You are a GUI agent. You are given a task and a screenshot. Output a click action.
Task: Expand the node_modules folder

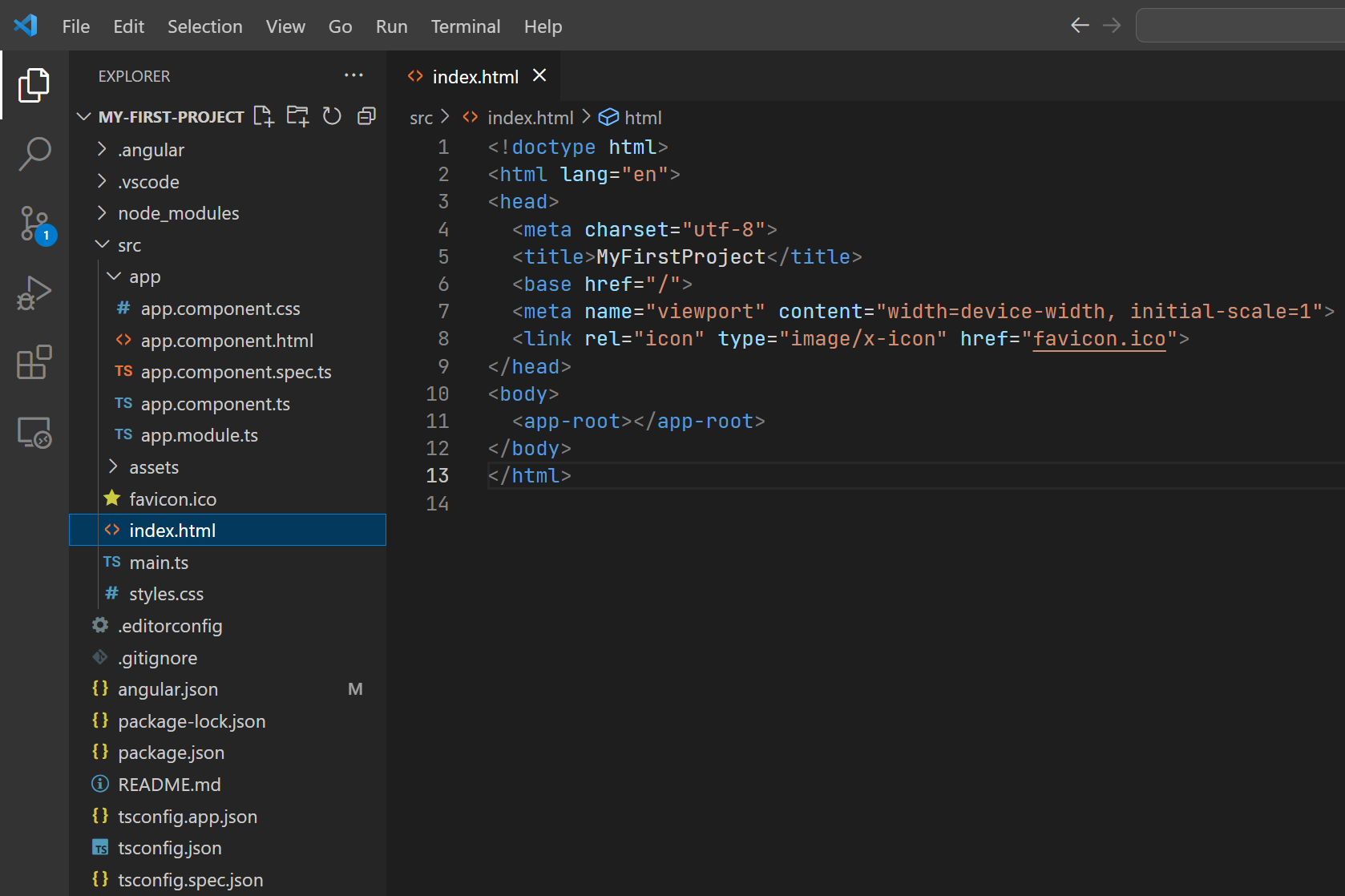[x=178, y=213]
